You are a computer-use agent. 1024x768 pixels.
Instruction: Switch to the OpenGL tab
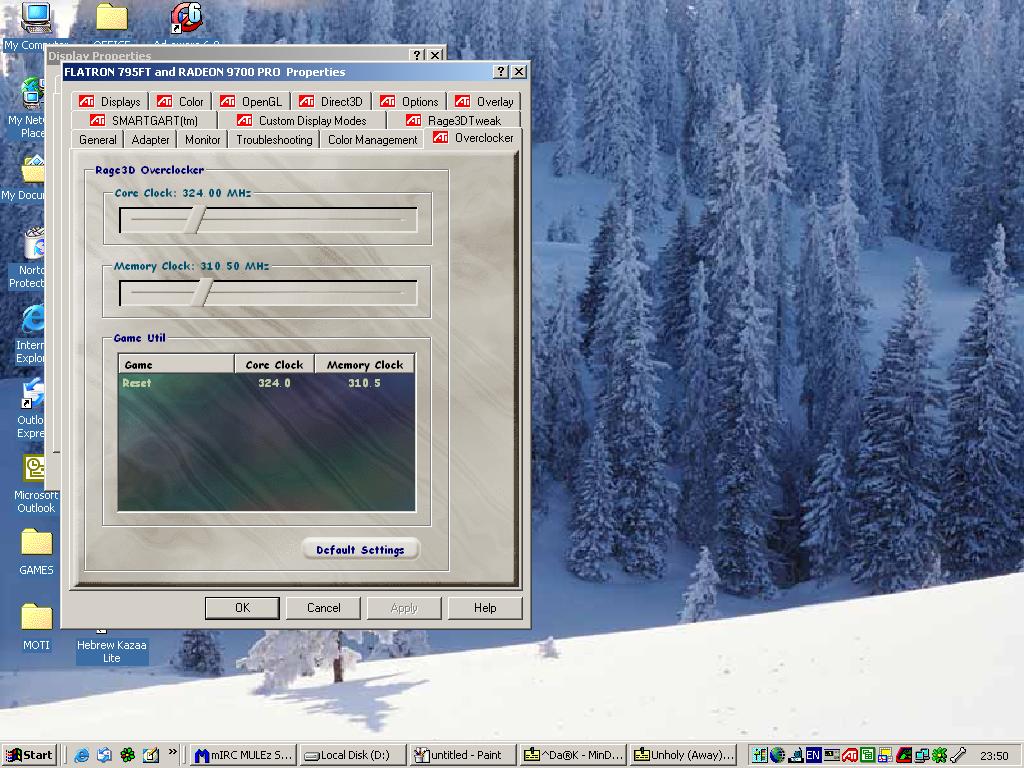[251, 101]
